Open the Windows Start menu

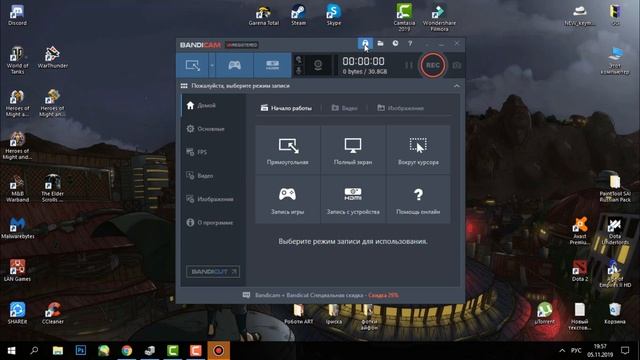(x=11, y=351)
